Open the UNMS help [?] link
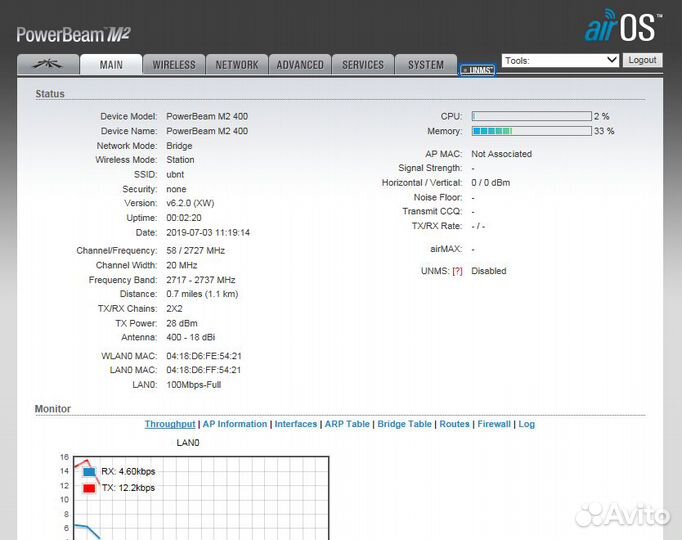Image resolution: width=682 pixels, height=540 pixels. click(457, 271)
